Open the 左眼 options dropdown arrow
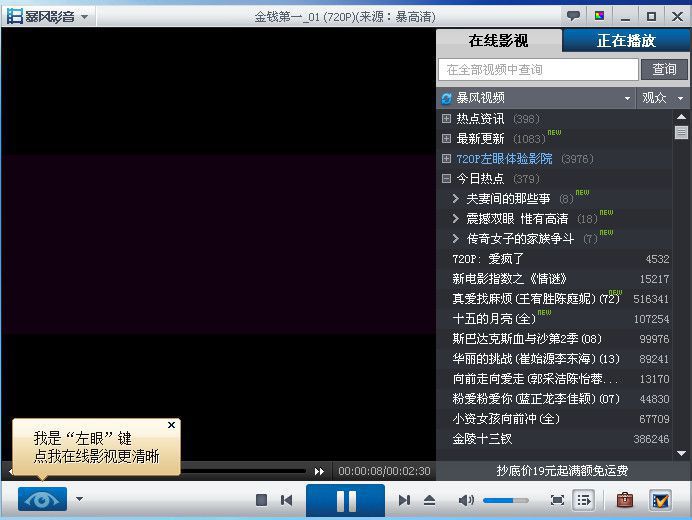692x520 pixels. coord(79,499)
